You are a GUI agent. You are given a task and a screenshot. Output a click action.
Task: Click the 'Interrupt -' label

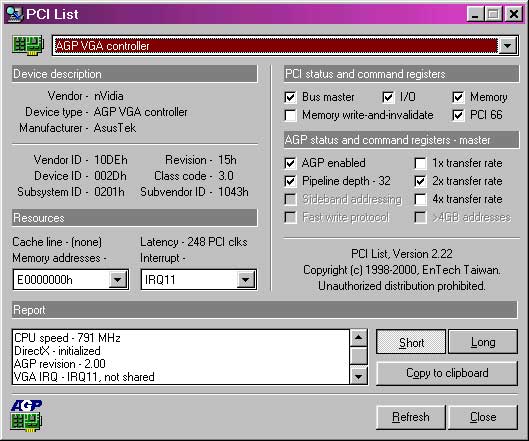[163, 258]
